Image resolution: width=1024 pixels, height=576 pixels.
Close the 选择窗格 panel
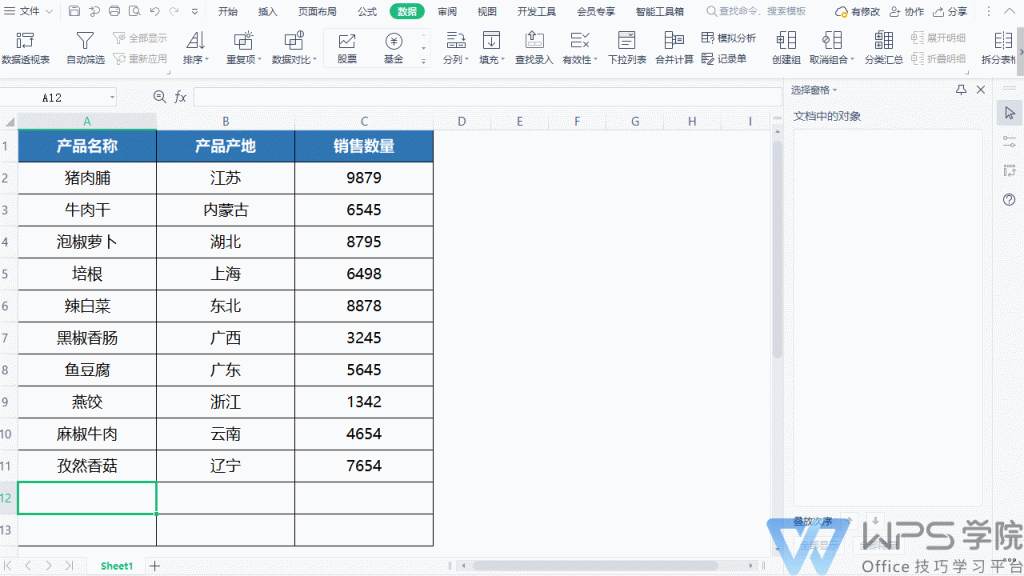(981, 89)
